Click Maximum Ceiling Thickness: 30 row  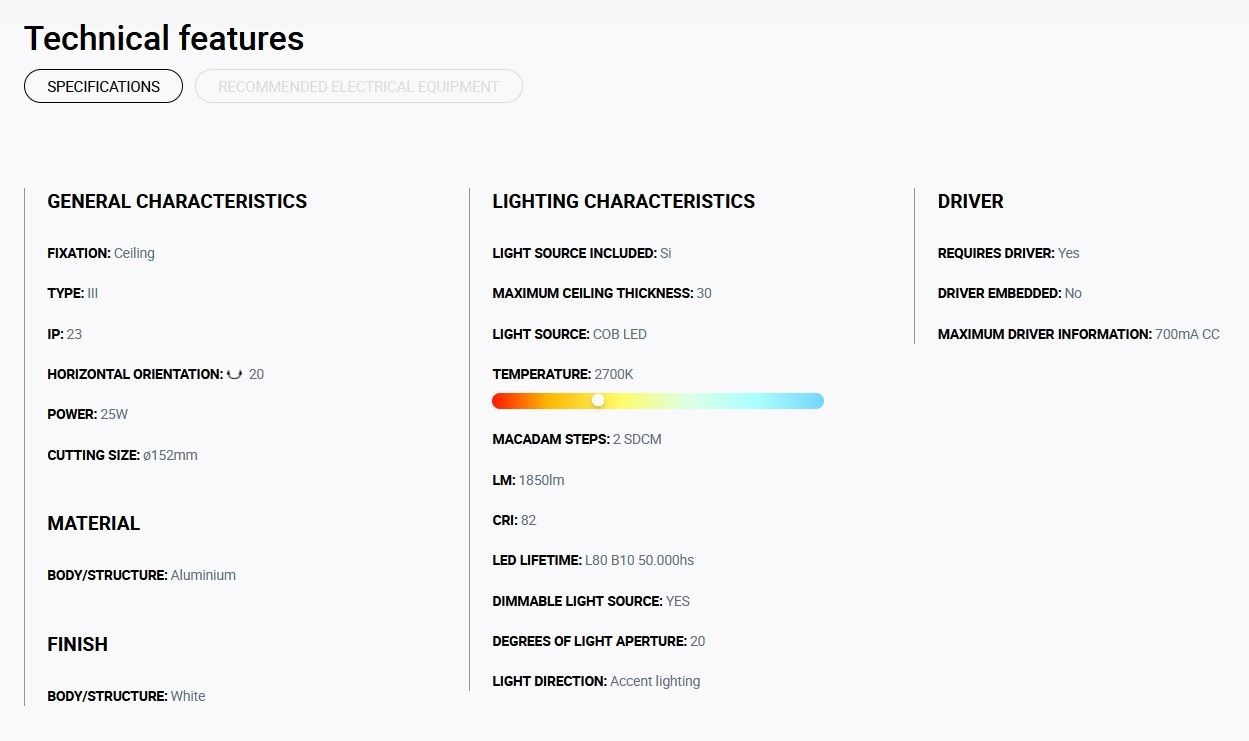[602, 293]
